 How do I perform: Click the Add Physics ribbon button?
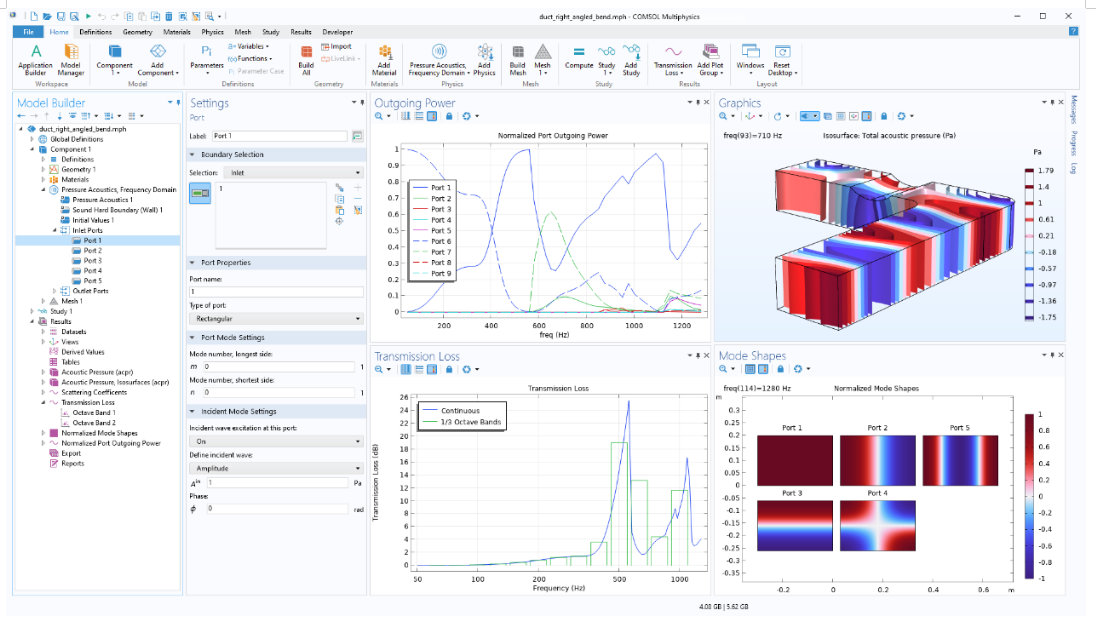(x=484, y=59)
